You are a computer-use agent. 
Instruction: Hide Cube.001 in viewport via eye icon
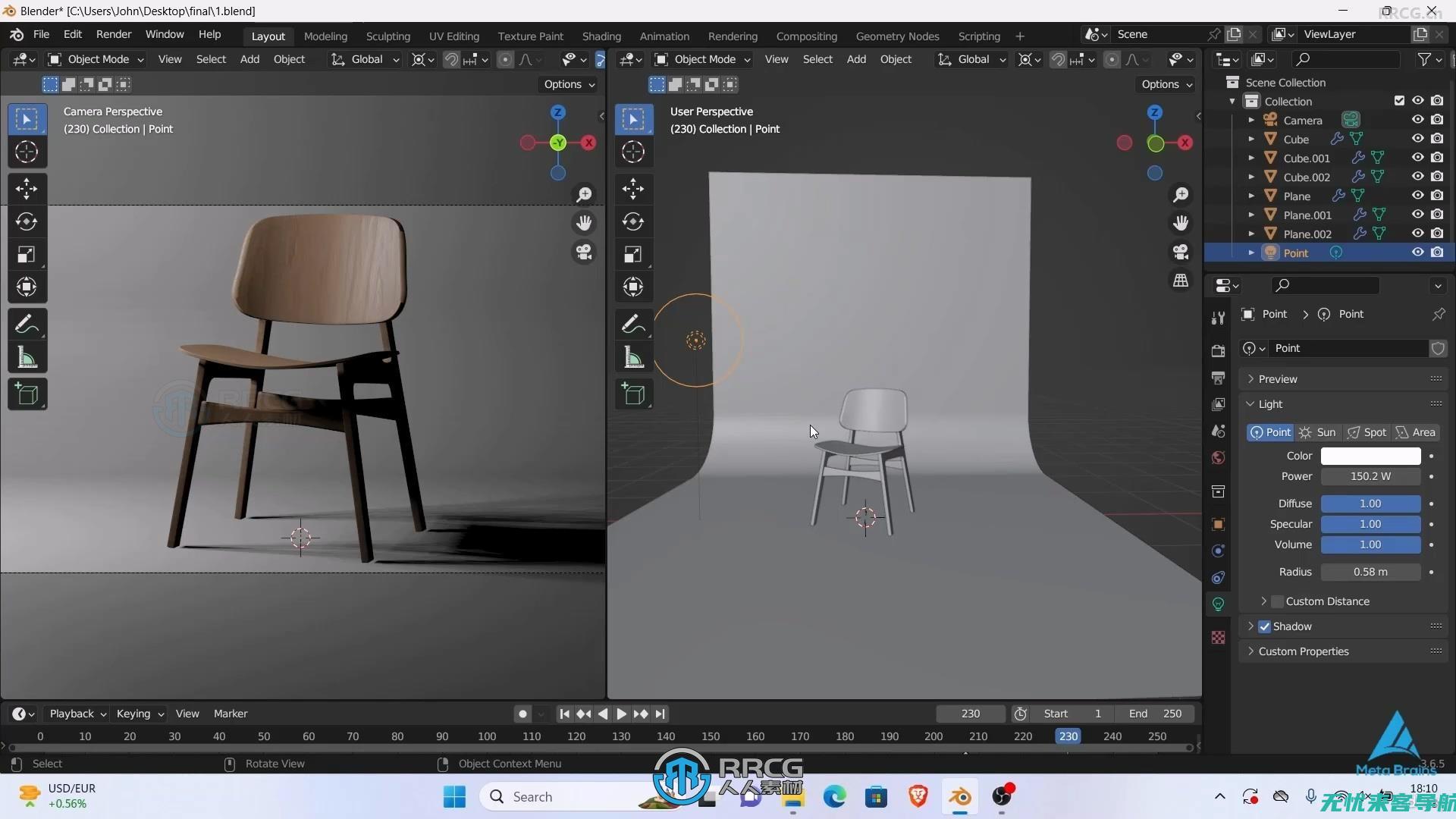click(x=1417, y=158)
